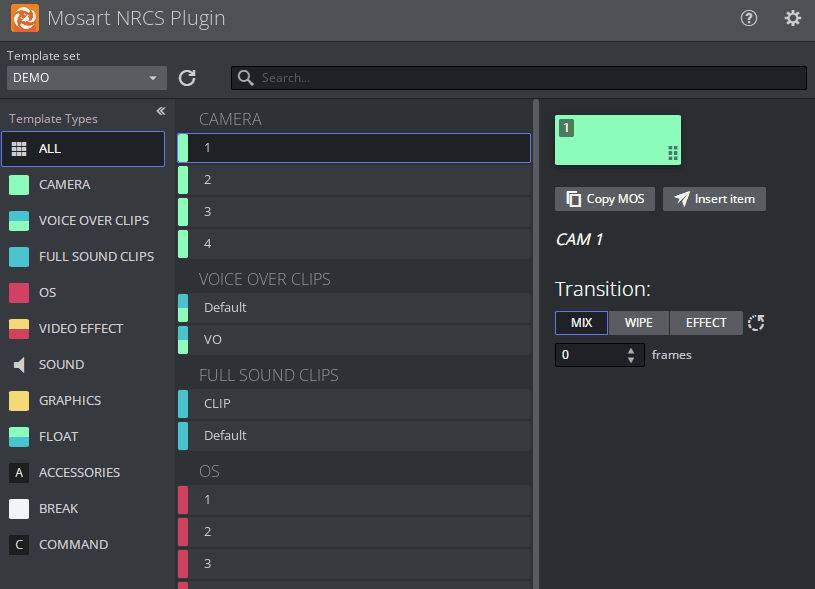The height and width of the screenshot is (589, 815).
Task: Open the DEMO template set dropdown
Action: coord(86,78)
